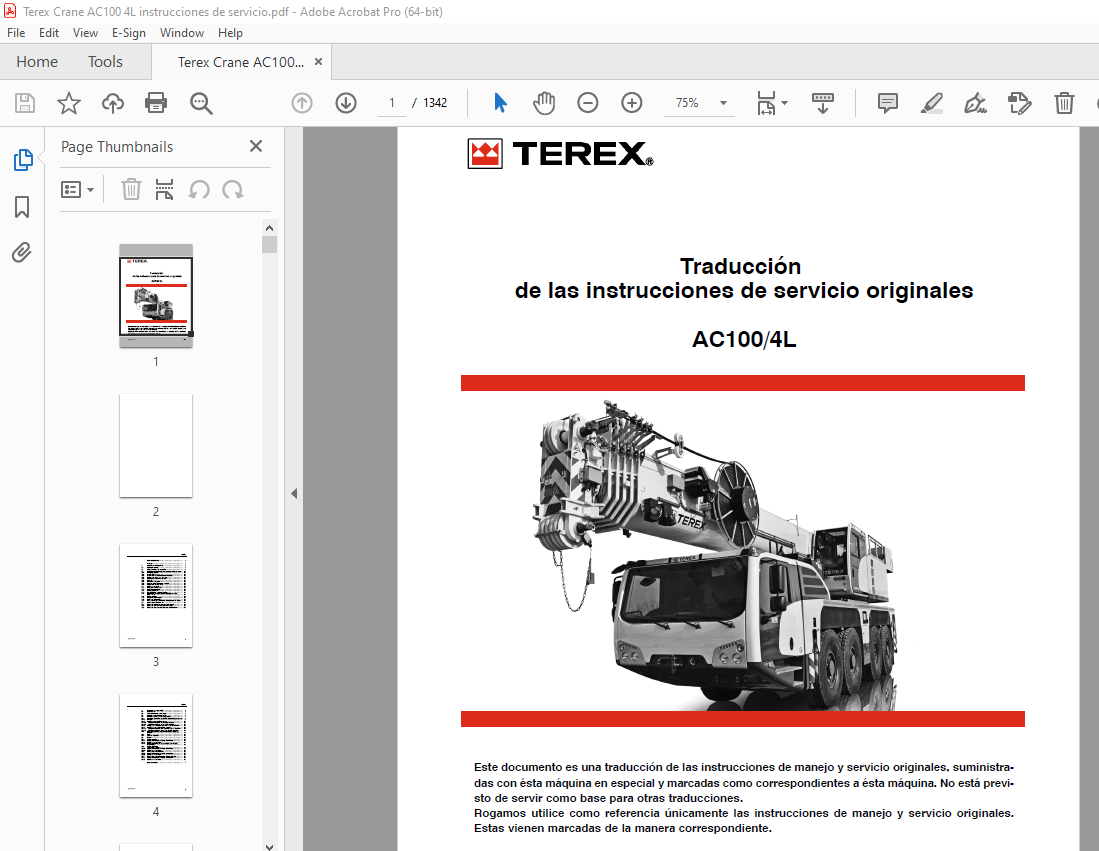Select the Highlight text tool
The width and height of the screenshot is (1099, 851).
pyautogui.click(x=931, y=103)
